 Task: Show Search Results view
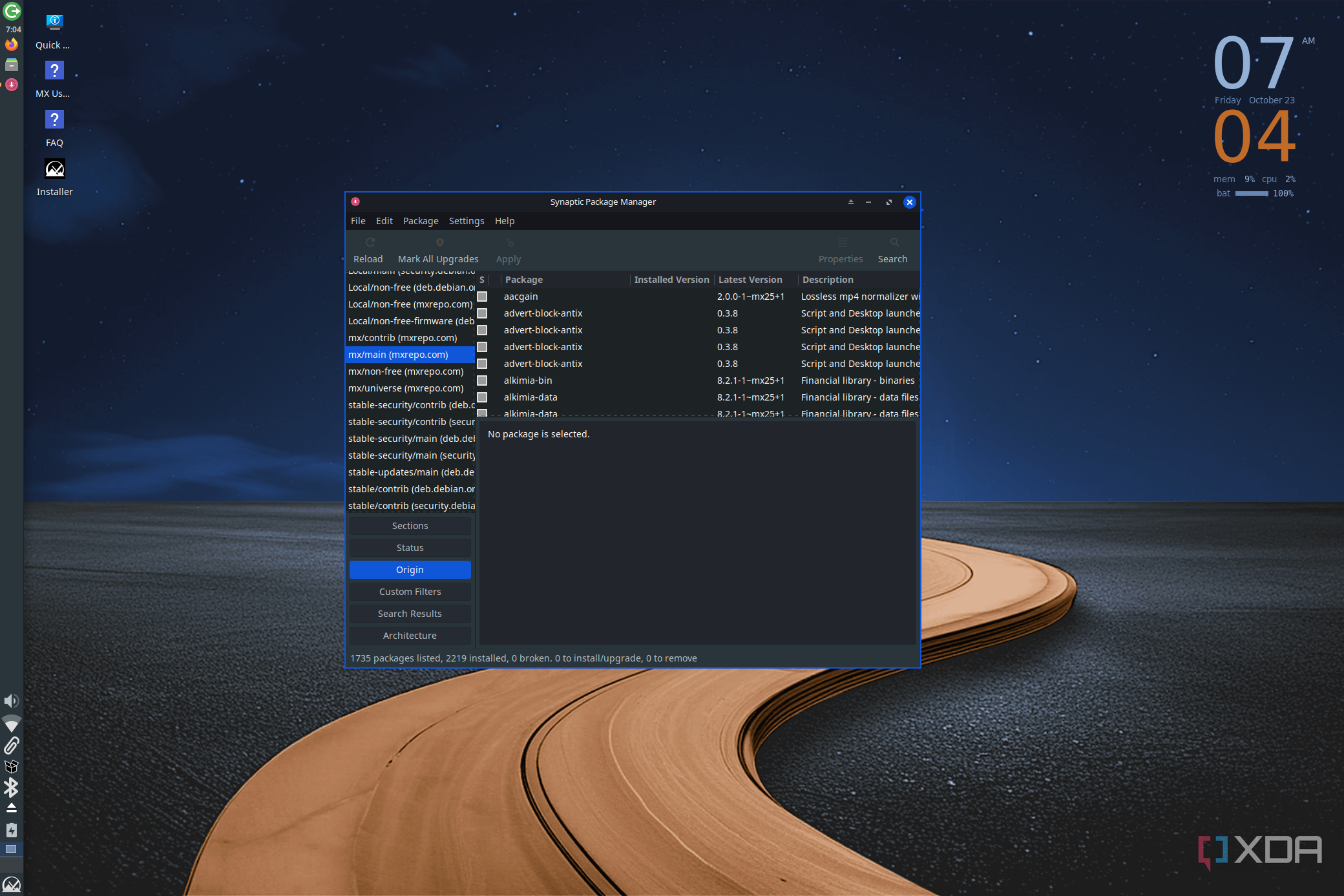coord(410,614)
